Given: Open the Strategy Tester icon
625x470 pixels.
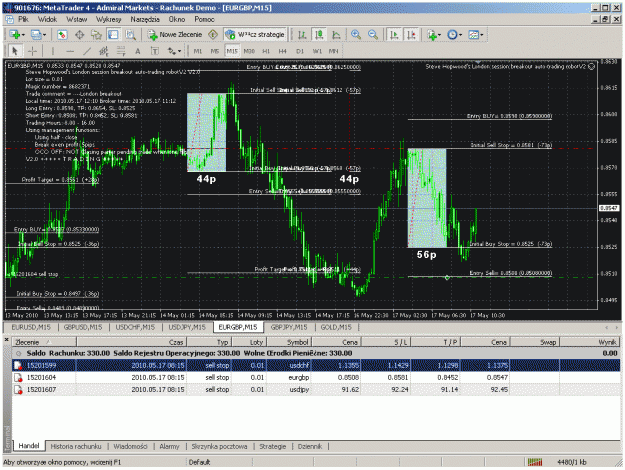Looking at the screenshot, I should tap(130, 35).
